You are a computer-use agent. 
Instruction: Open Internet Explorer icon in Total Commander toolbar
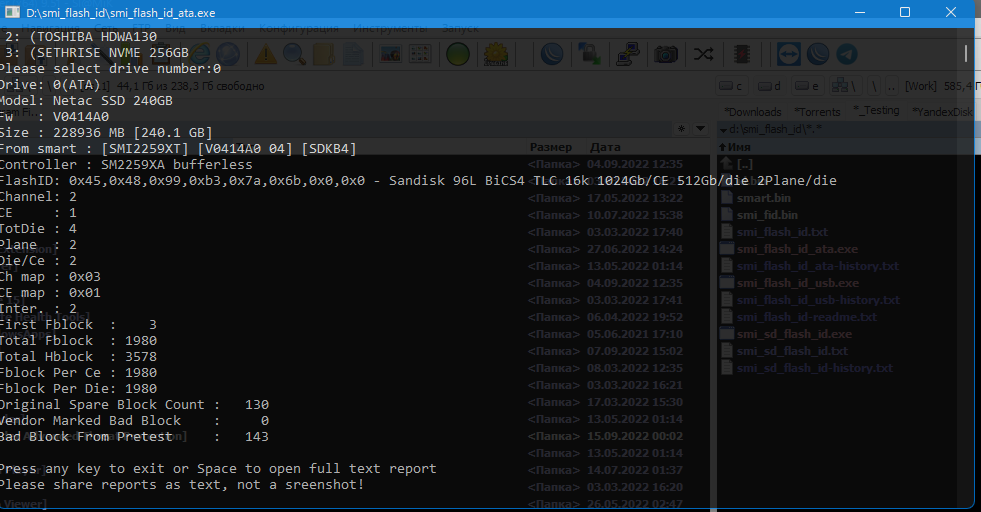click(x=200, y=54)
